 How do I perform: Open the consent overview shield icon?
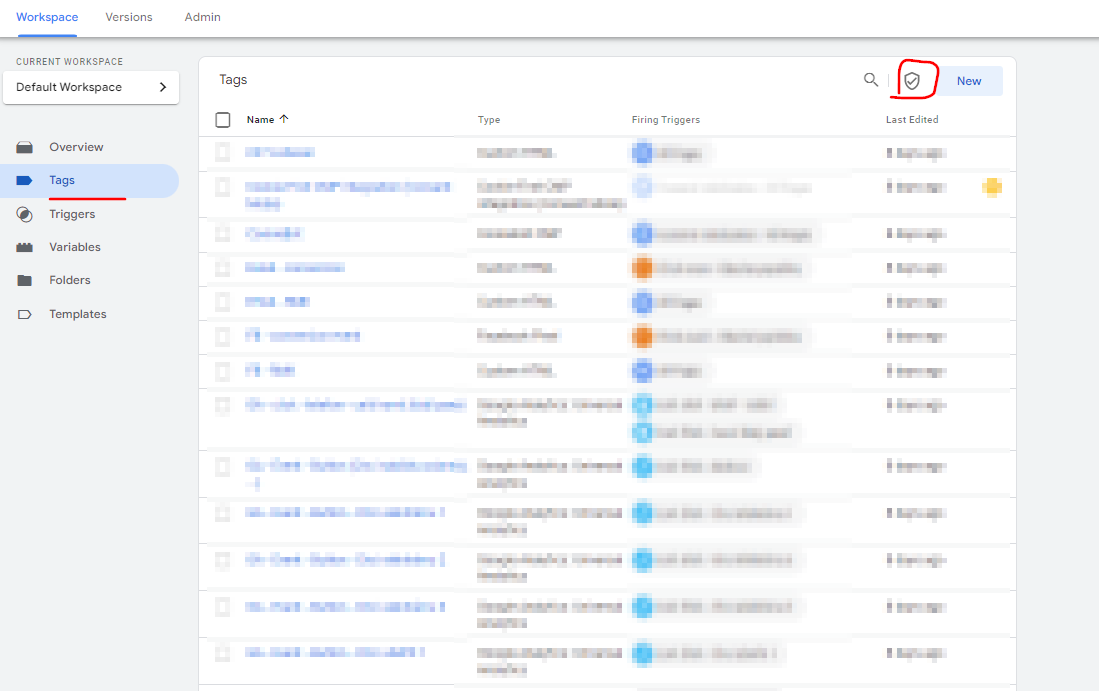(x=912, y=81)
